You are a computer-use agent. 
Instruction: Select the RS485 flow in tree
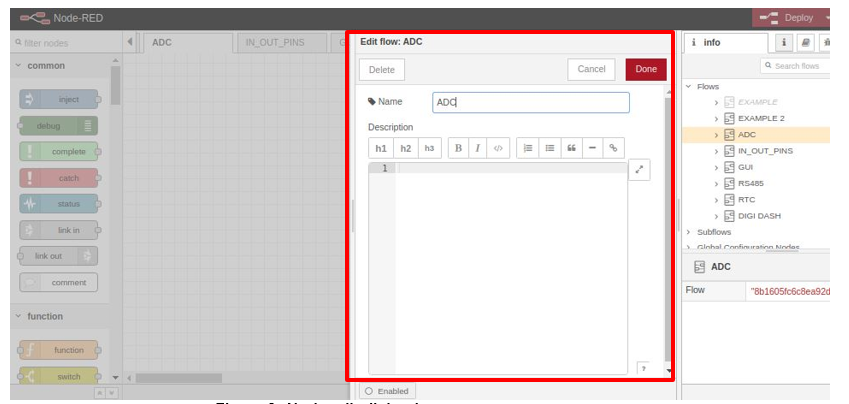pos(750,183)
